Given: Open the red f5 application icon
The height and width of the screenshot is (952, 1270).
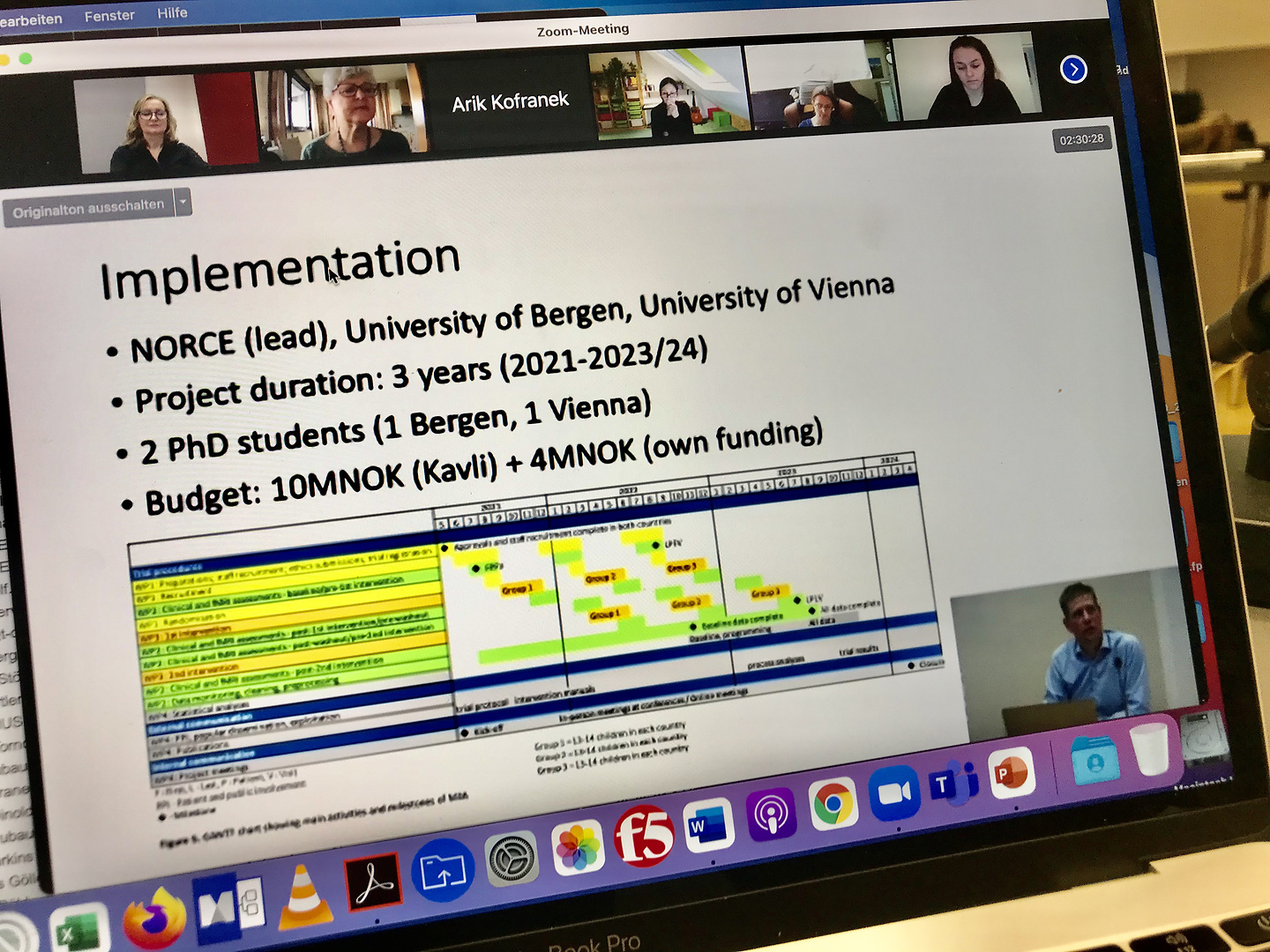Looking at the screenshot, I should (x=644, y=836).
